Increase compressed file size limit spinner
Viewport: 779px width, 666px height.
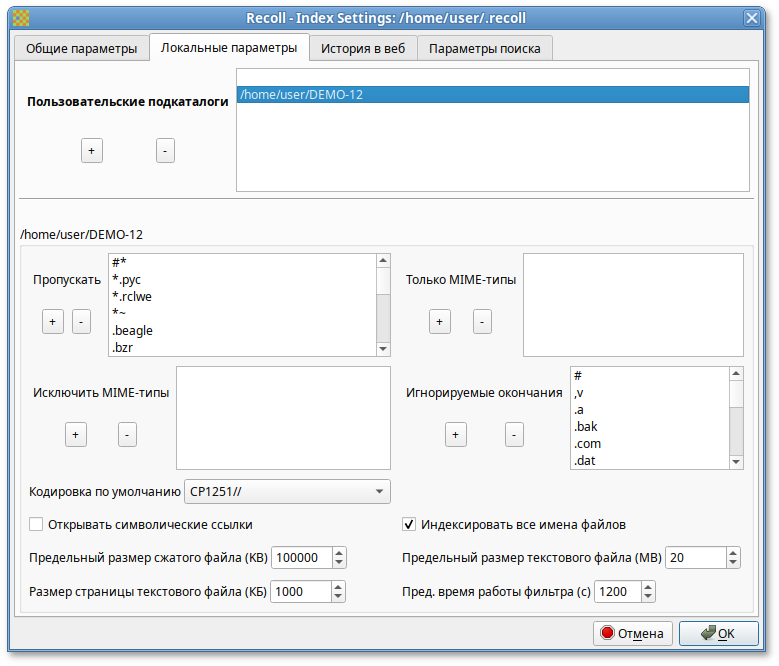tap(339, 553)
